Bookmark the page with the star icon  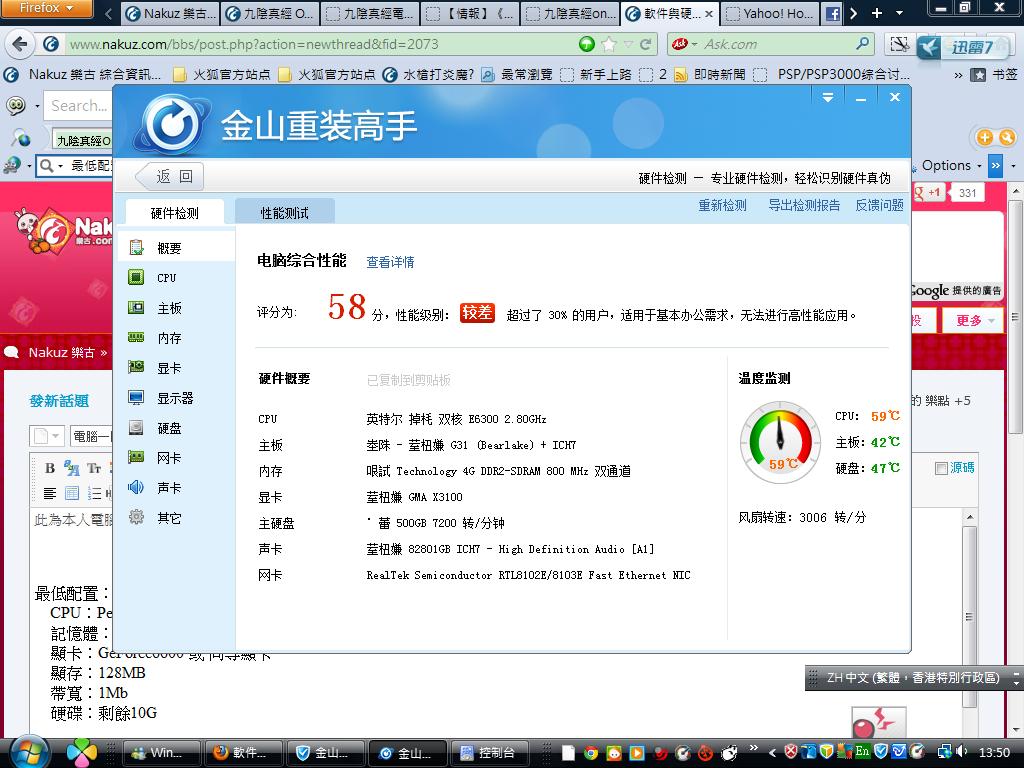609,44
